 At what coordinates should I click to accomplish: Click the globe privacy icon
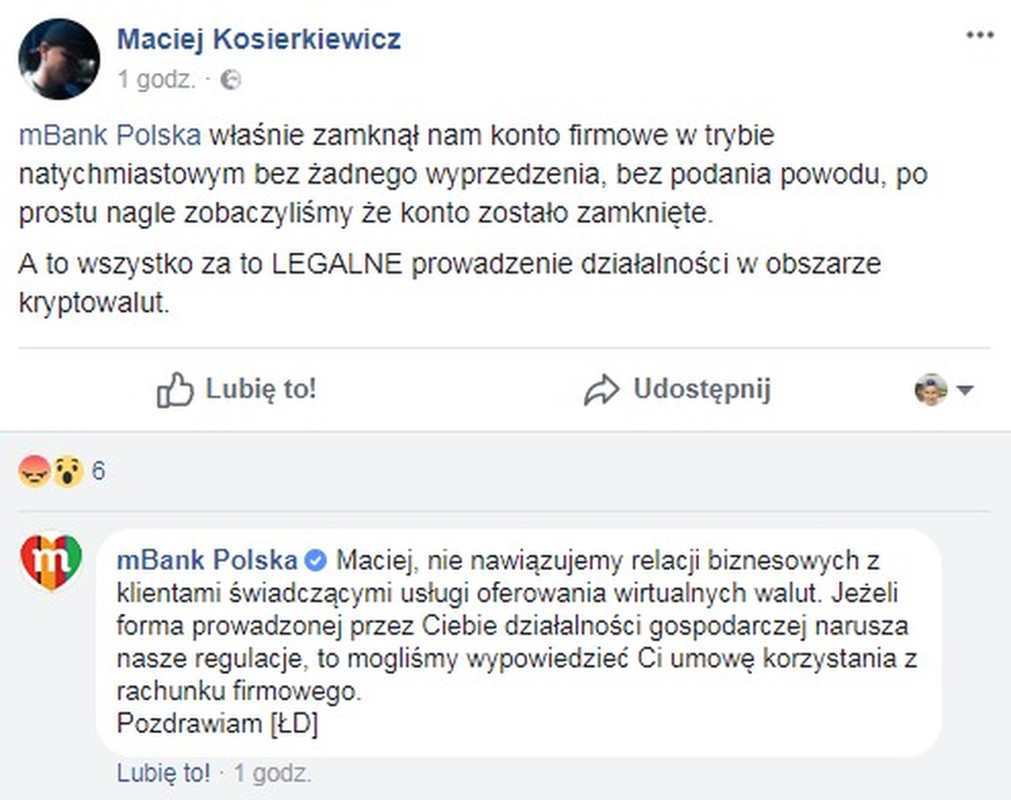coord(230,80)
